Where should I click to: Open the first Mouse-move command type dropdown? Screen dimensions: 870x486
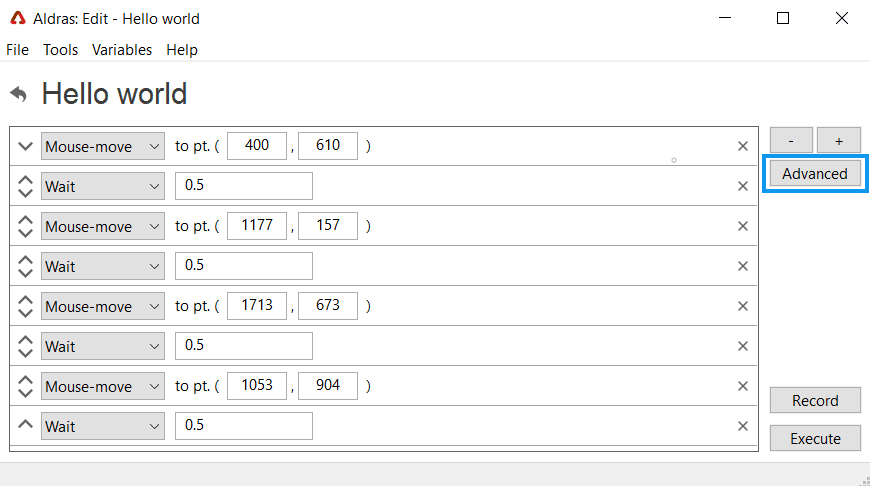103,146
